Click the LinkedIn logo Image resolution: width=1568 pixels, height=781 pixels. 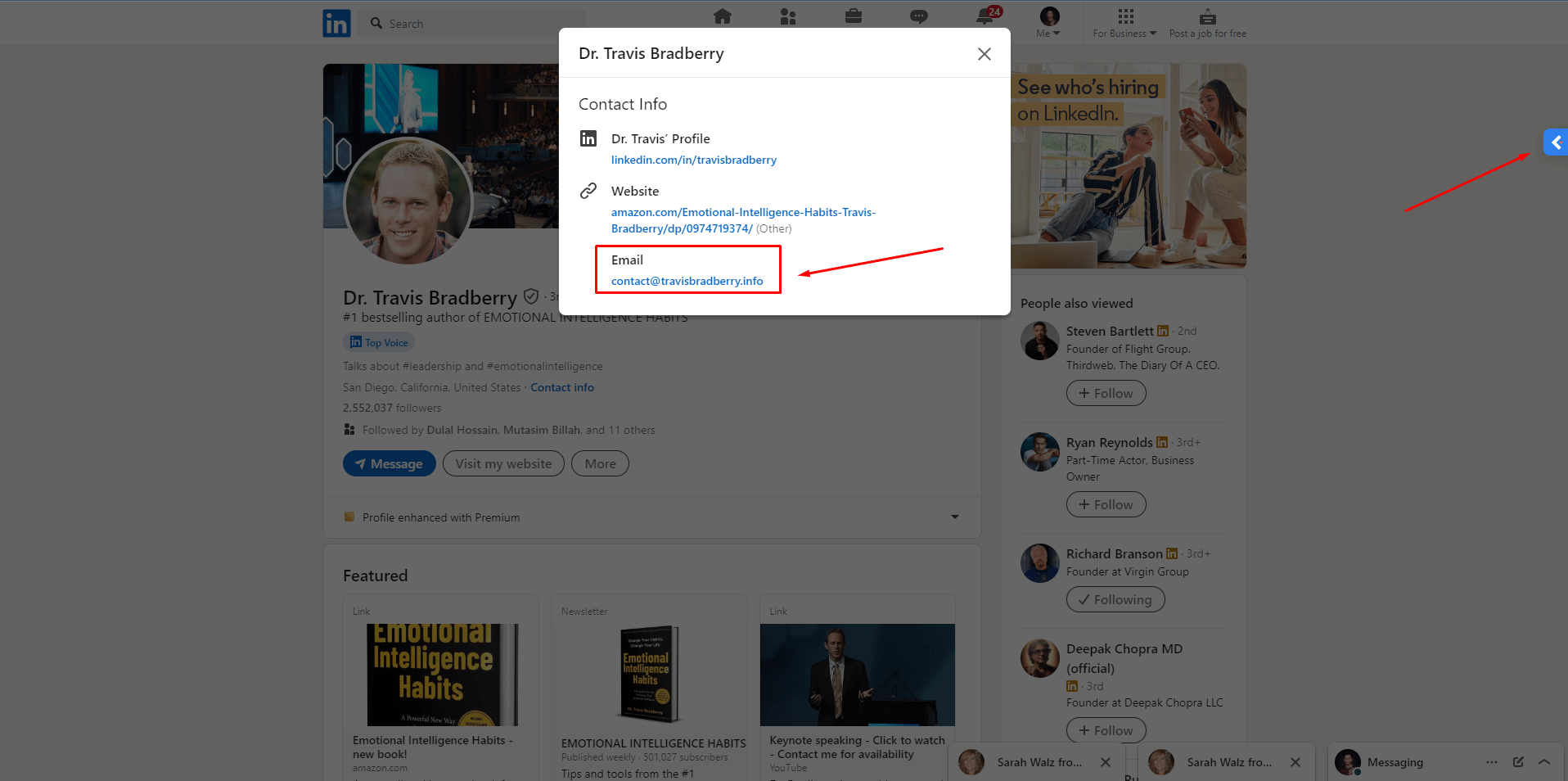click(336, 23)
